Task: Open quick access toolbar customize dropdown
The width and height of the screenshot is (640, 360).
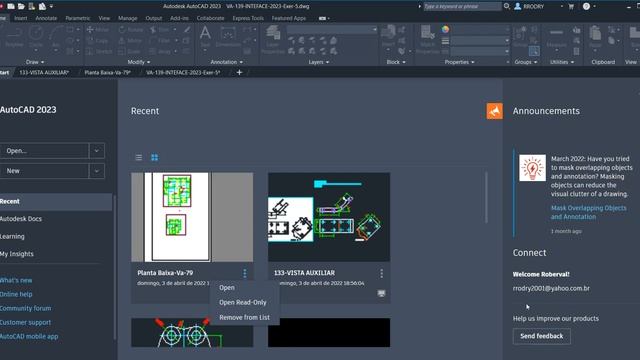Action: tap(51, 7)
